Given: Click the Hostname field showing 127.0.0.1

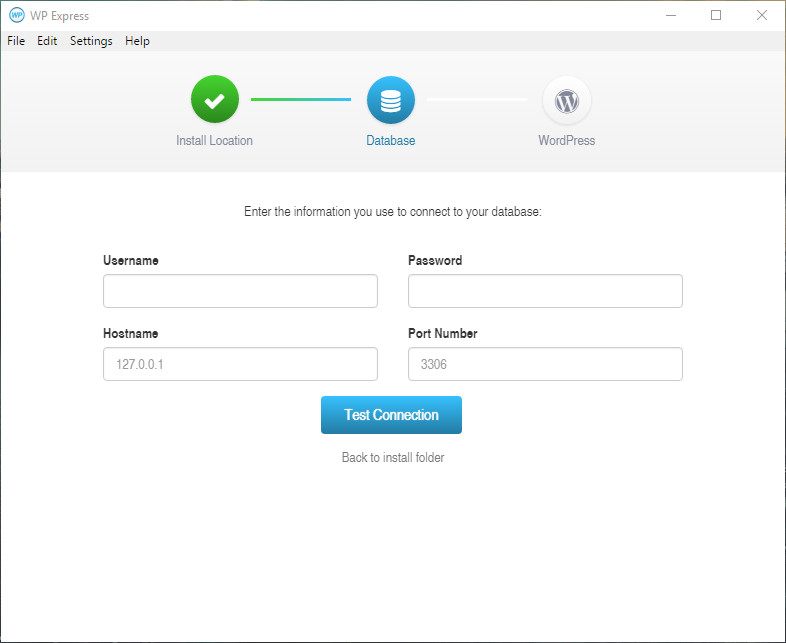Looking at the screenshot, I should coord(240,364).
